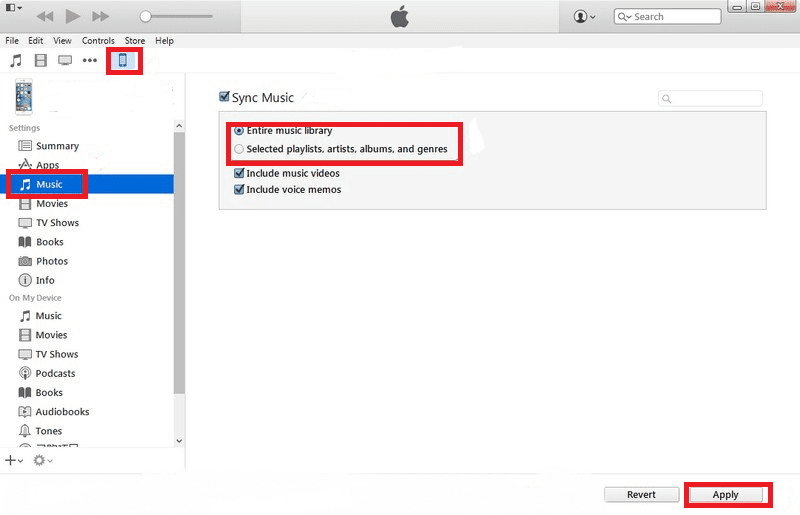Image resolution: width=800 pixels, height=515 pixels.
Task: Click the Play button
Action: (73, 16)
